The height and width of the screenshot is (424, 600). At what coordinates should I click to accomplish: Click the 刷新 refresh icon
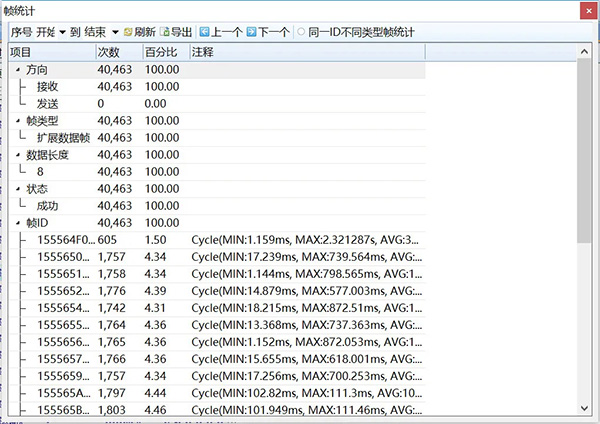click(128, 32)
